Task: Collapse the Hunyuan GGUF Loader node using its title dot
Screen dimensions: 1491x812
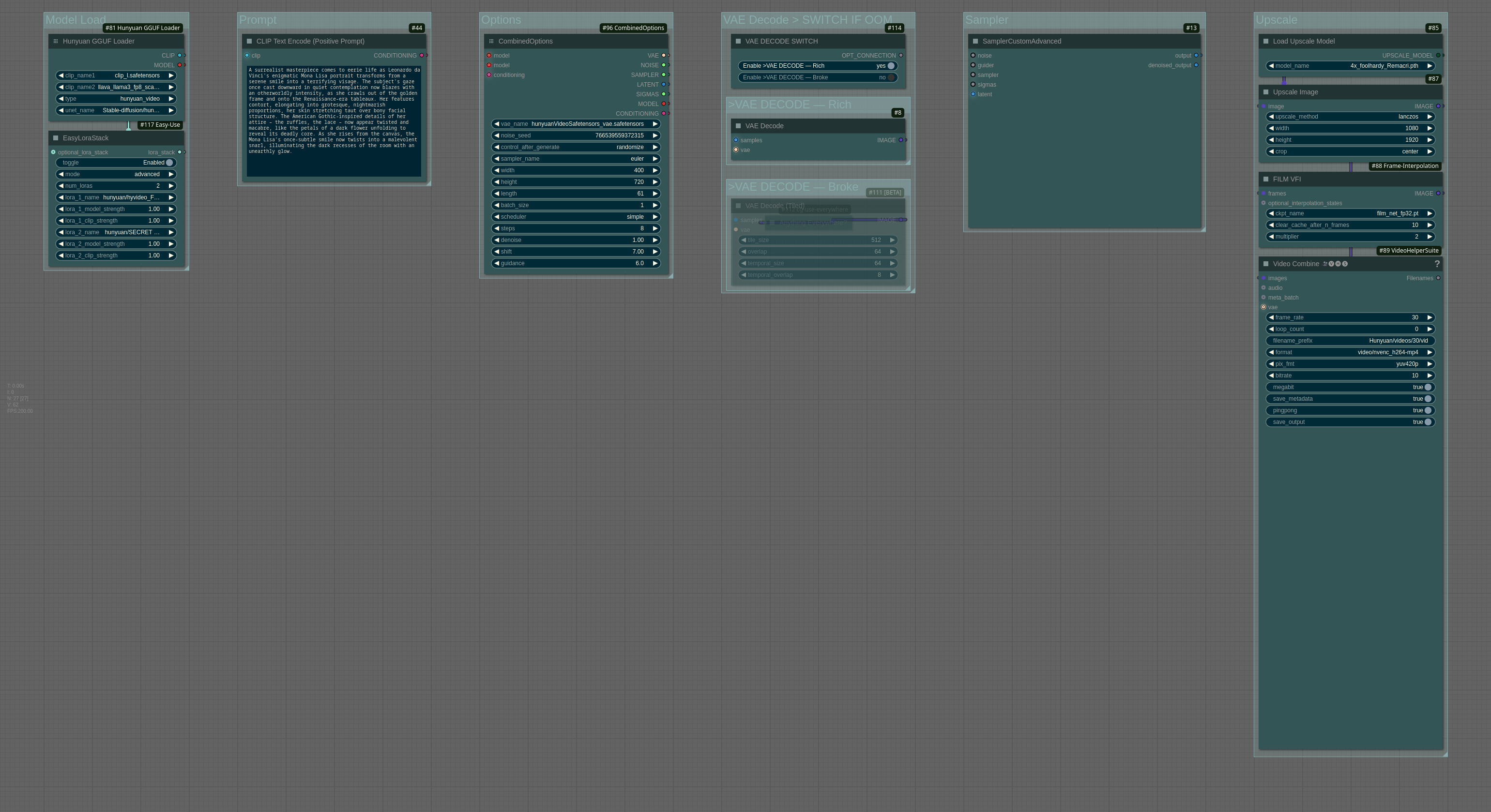Action: pyautogui.click(x=56, y=41)
